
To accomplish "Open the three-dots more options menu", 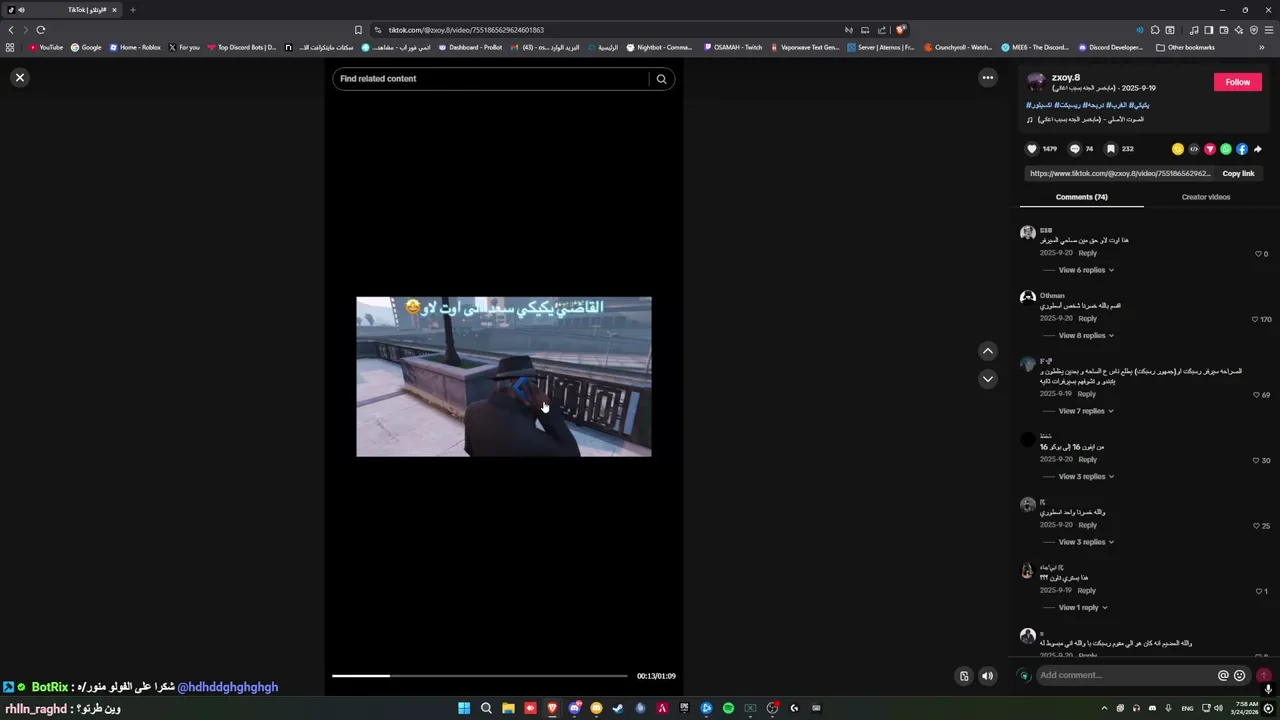I will click(988, 77).
